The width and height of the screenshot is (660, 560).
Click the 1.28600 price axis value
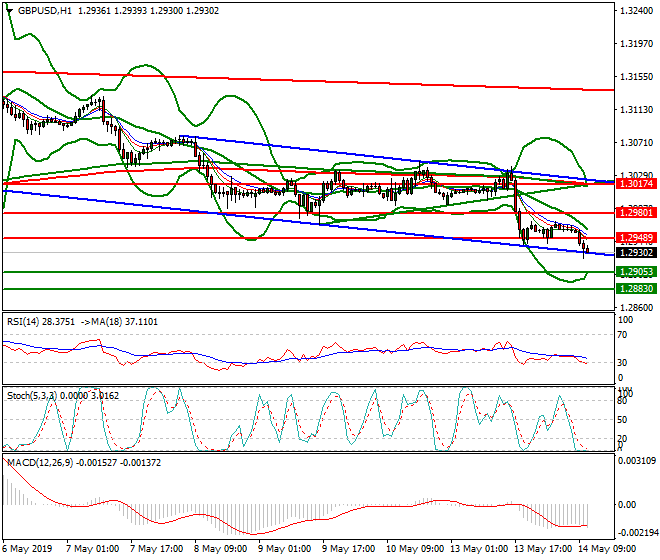pos(636,308)
